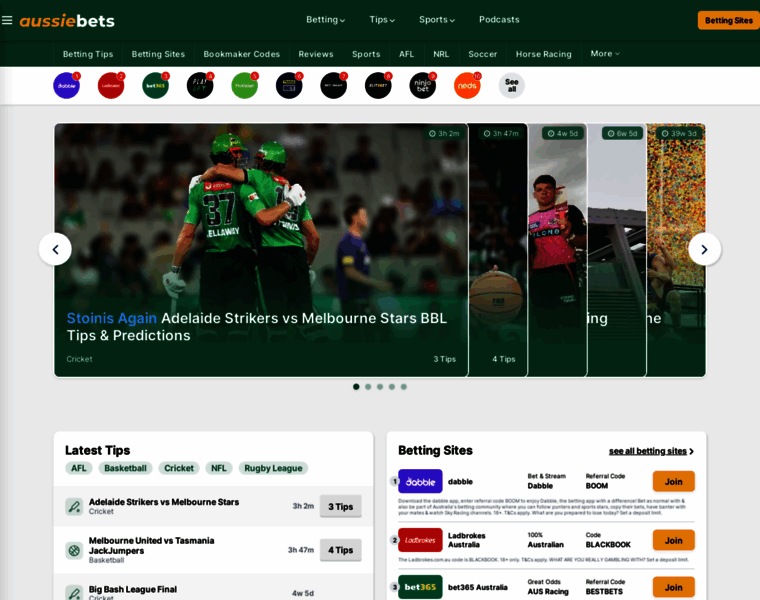760x600 pixels.
Task: Expand the Sports dropdown in top navigation
Action: click(x=437, y=20)
